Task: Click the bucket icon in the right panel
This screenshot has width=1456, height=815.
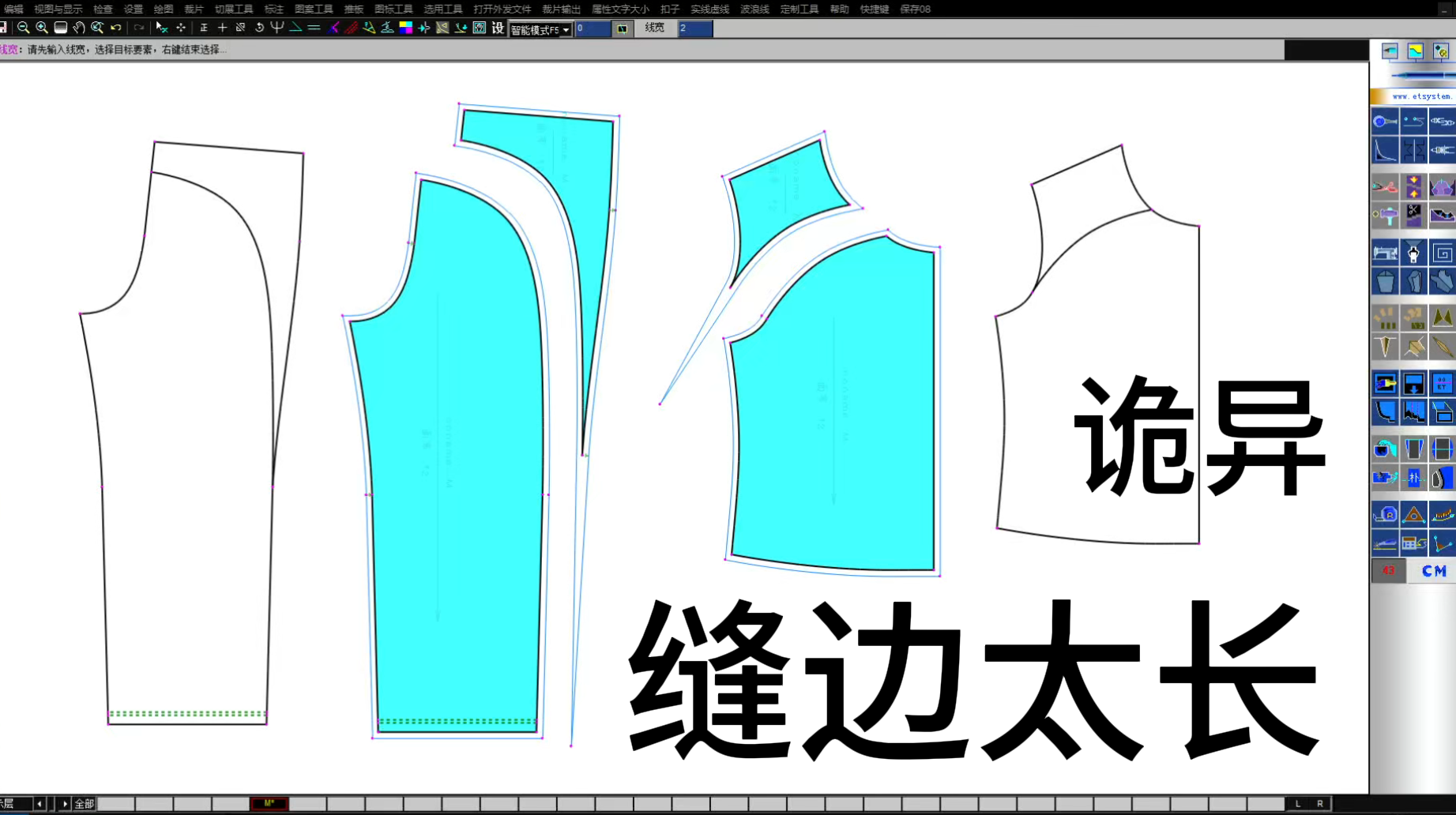Action: 1385,281
